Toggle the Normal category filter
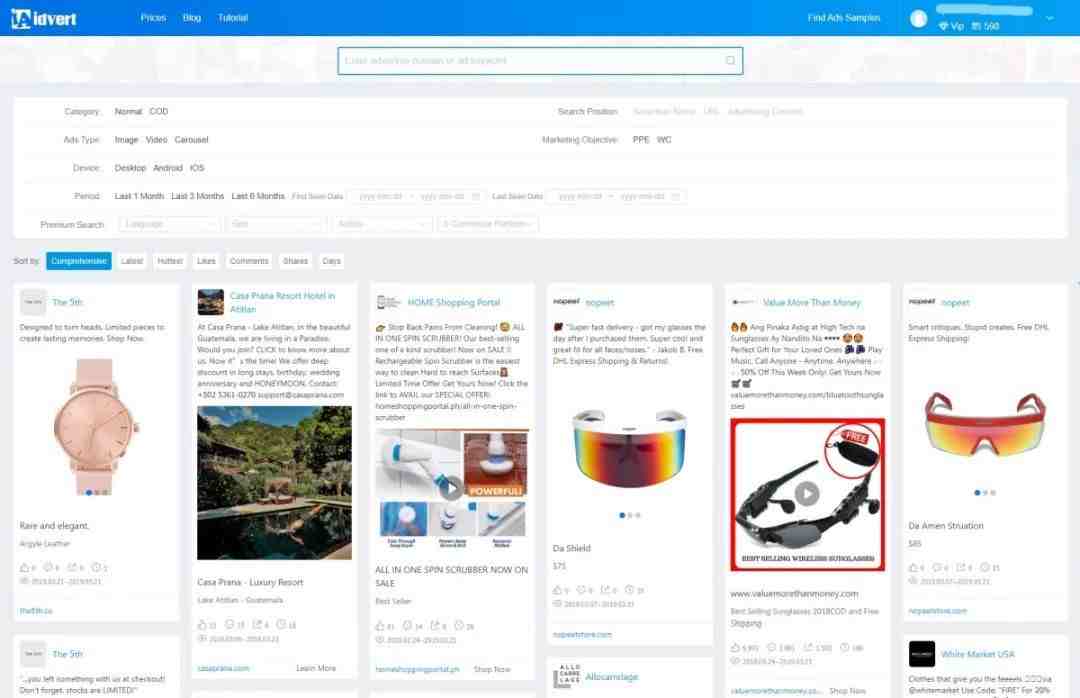Viewport: 1080px width, 698px height. (x=128, y=112)
